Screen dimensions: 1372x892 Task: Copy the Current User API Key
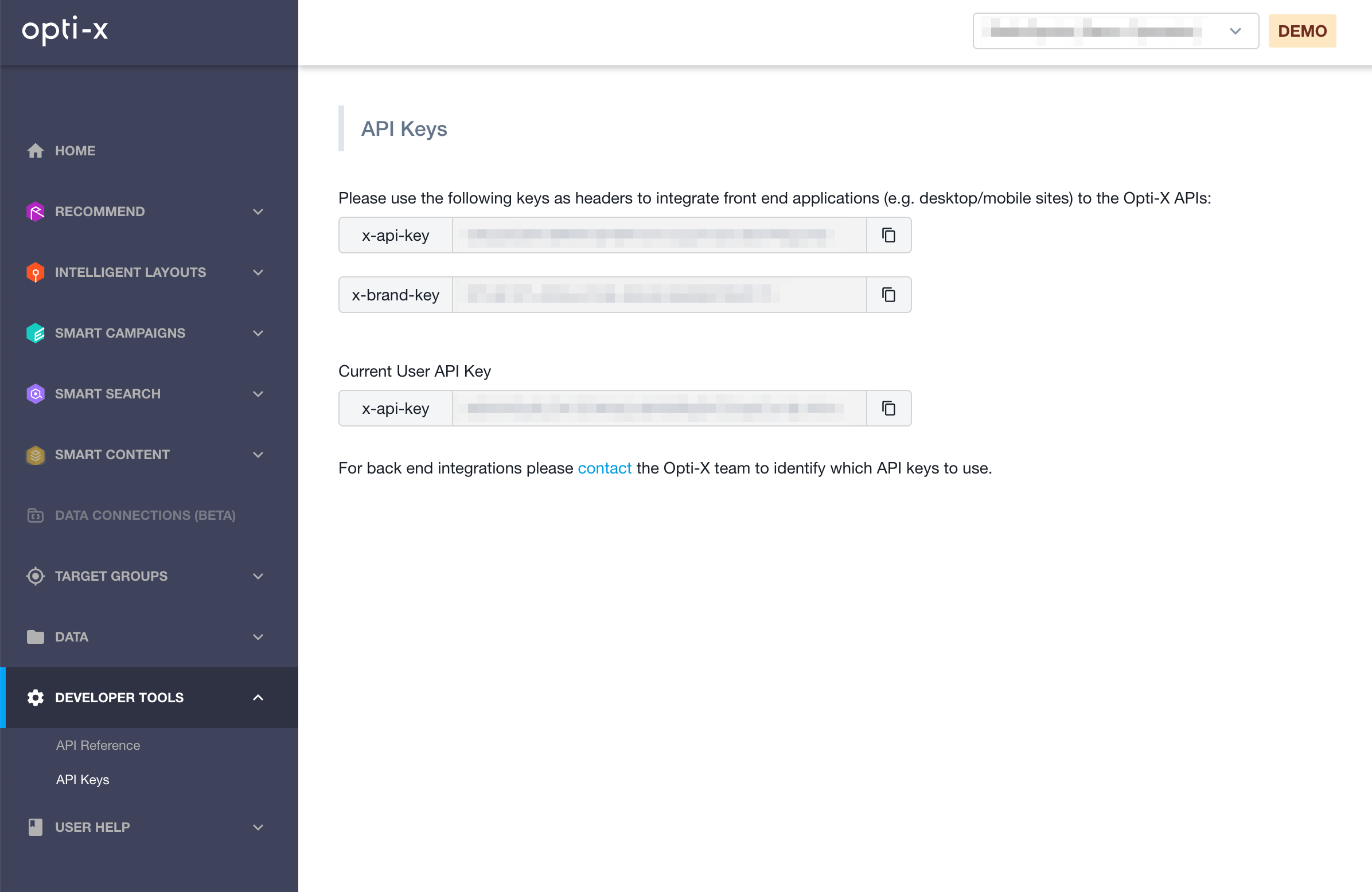click(x=888, y=408)
